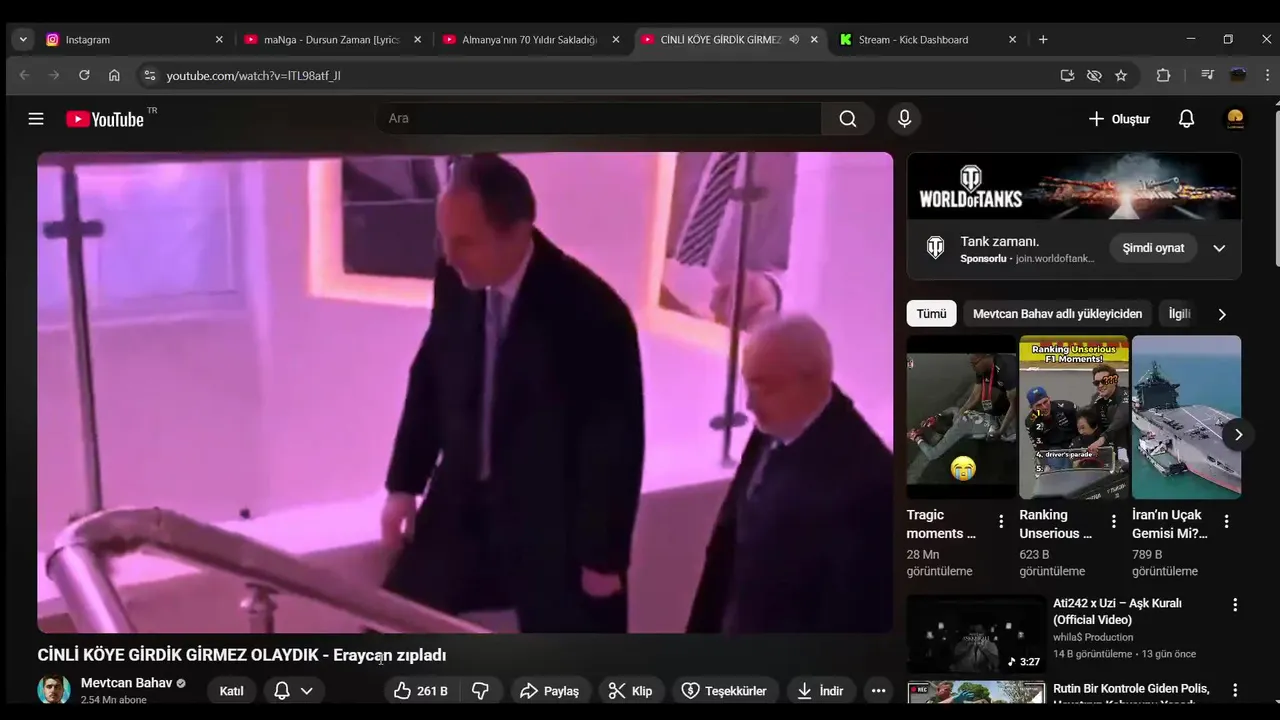The image size is (1280, 720).
Task: Open media control music icon
Action: pos(1207,75)
